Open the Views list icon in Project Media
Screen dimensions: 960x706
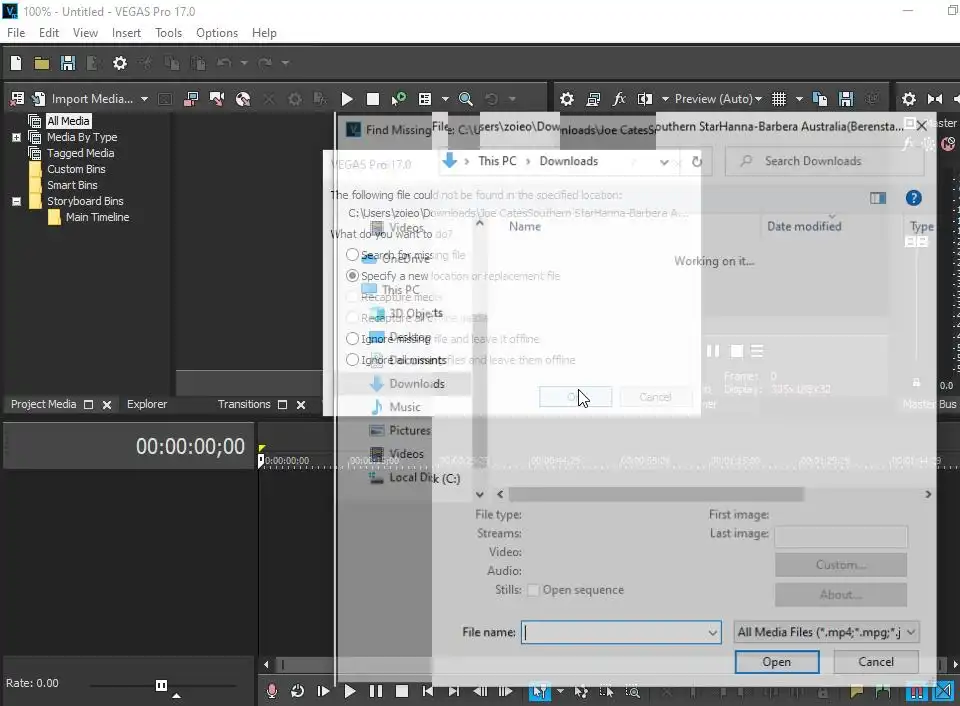pyautogui.click(x=425, y=99)
